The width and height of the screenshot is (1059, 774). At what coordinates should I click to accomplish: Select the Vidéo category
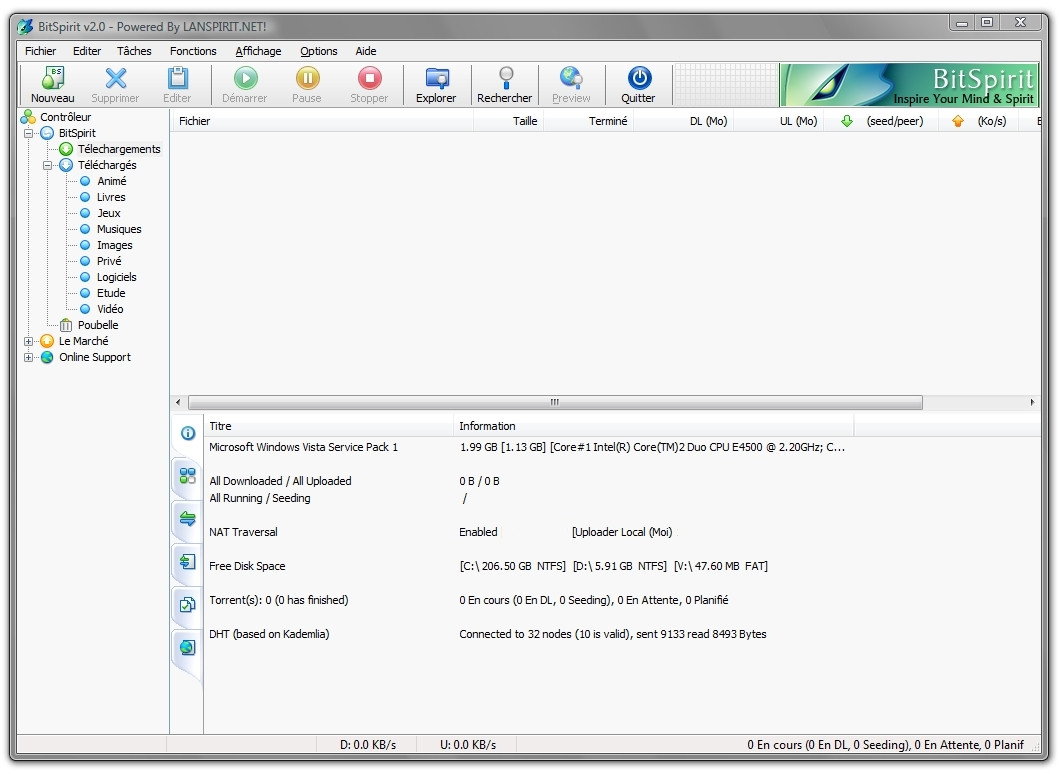[x=110, y=309]
